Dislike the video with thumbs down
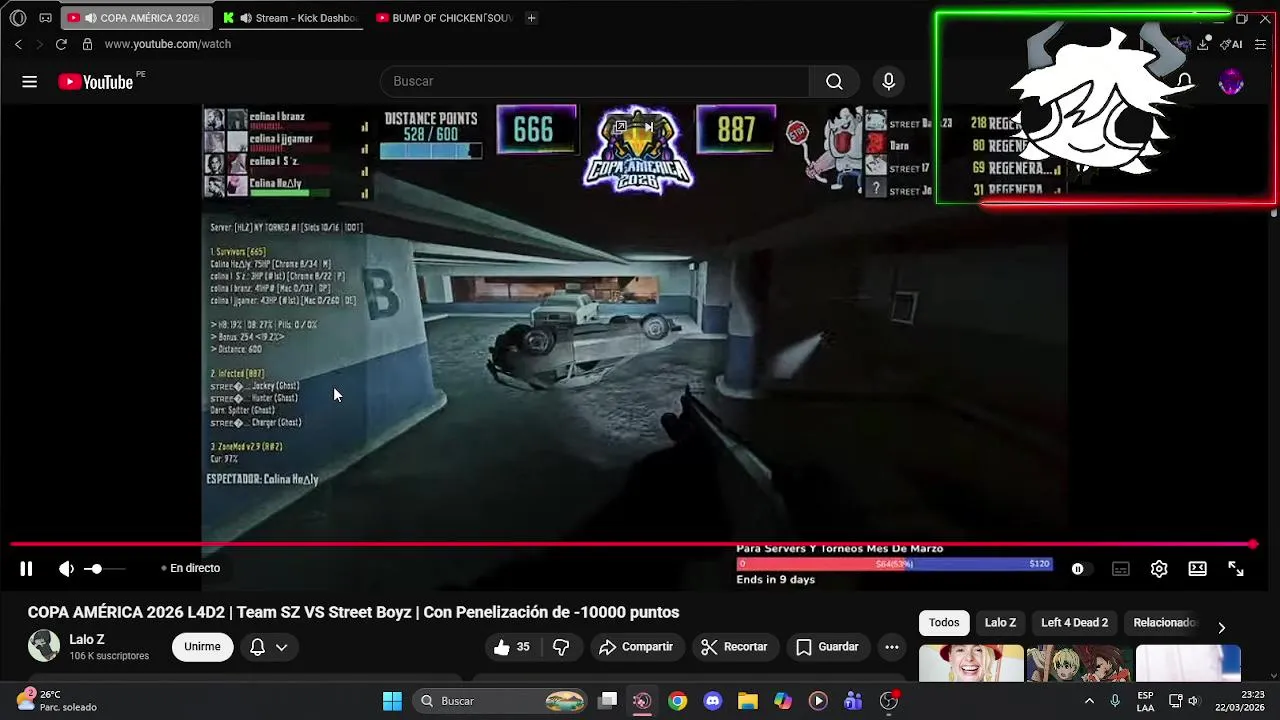This screenshot has height=720, width=1280. pyautogui.click(x=561, y=647)
